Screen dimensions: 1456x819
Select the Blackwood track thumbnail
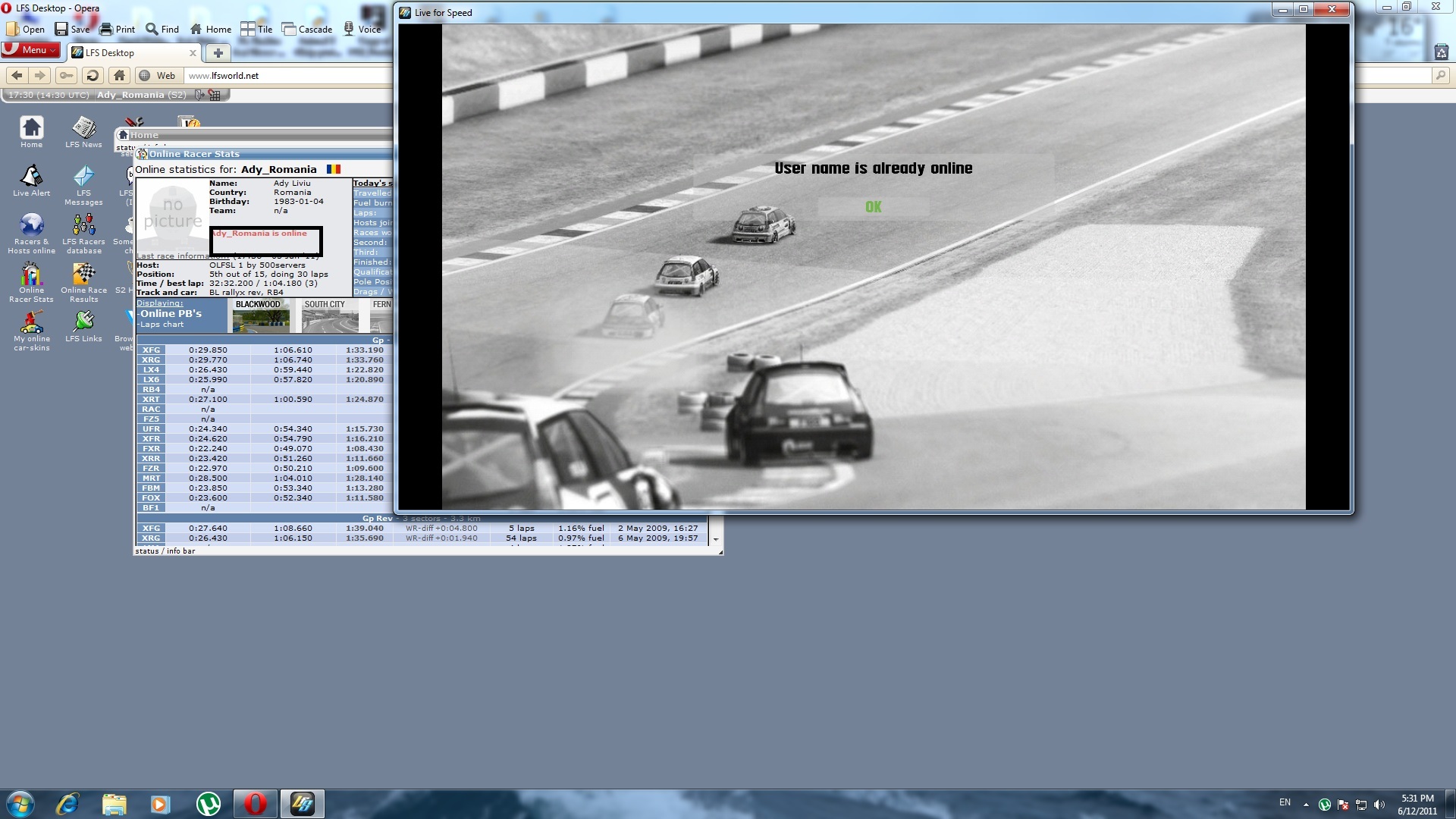tap(260, 316)
